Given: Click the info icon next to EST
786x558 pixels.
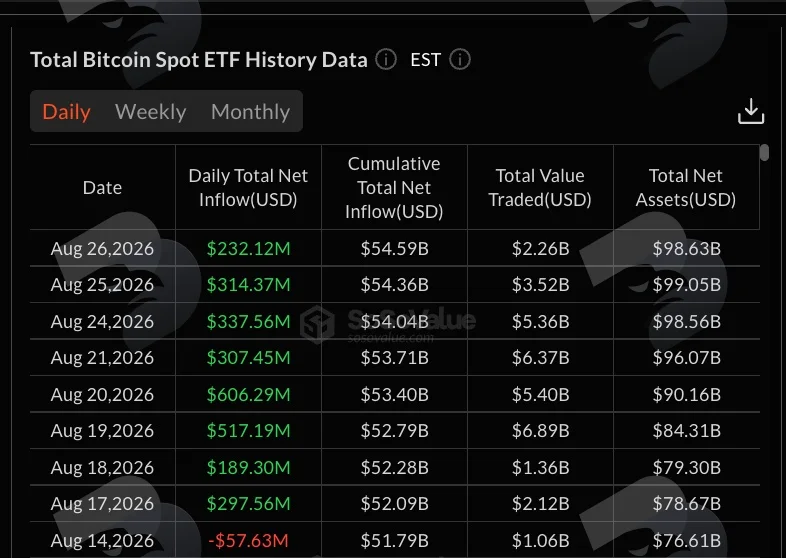Looking at the screenshot, I should coord(460,60).
